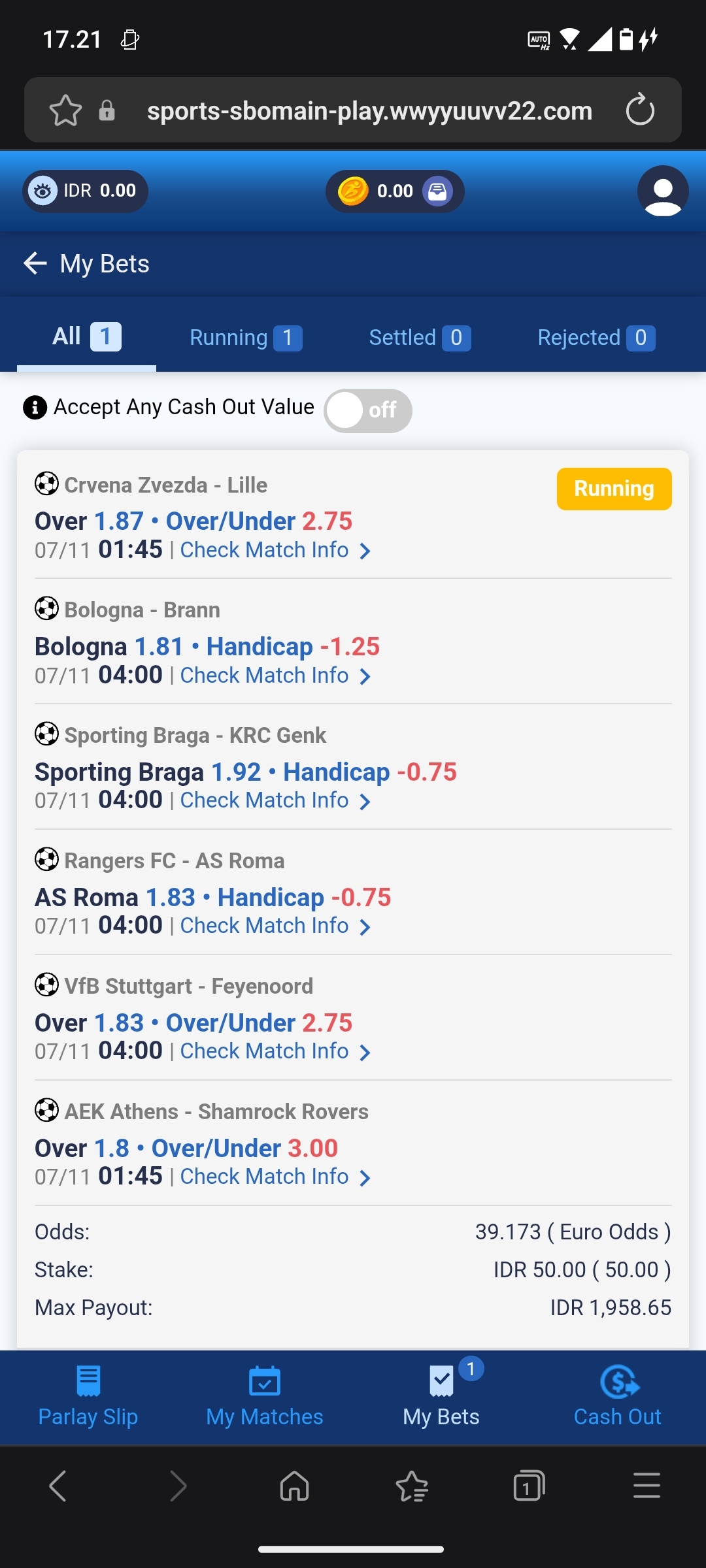Image resolution: width=706 pixels, height=1568 pixels.
Task: Open the purple inbox icon
Action: click(x=437, y=191)
